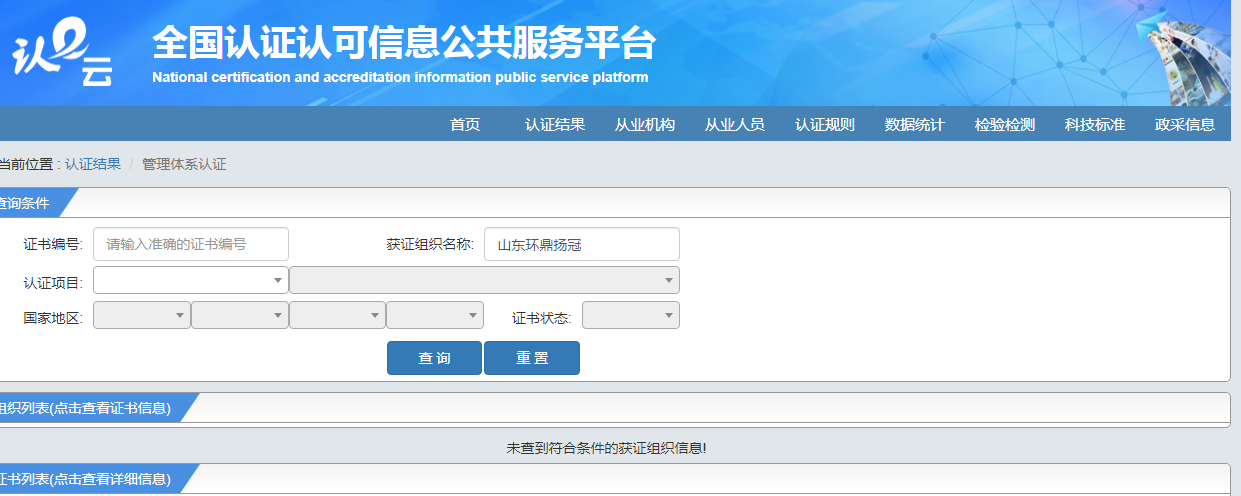Viewport: 1241px width, 496px height.
Task: Open the 首页 menu item
Action: [x=465, y=124]
